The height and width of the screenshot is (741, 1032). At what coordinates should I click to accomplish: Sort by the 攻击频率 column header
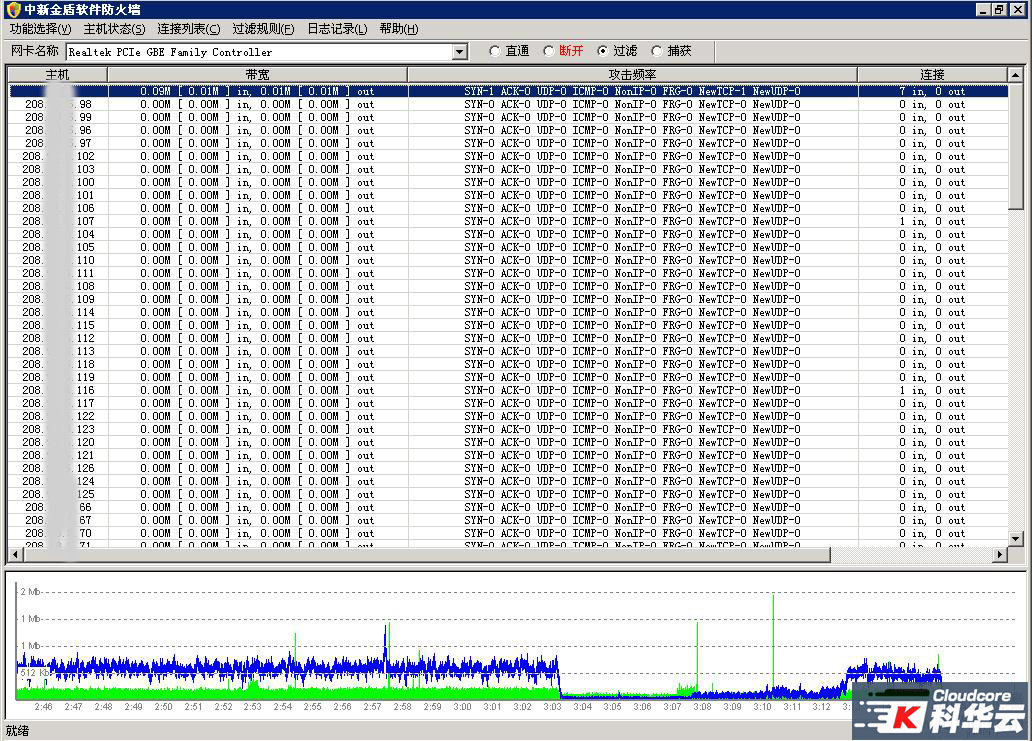632,74
